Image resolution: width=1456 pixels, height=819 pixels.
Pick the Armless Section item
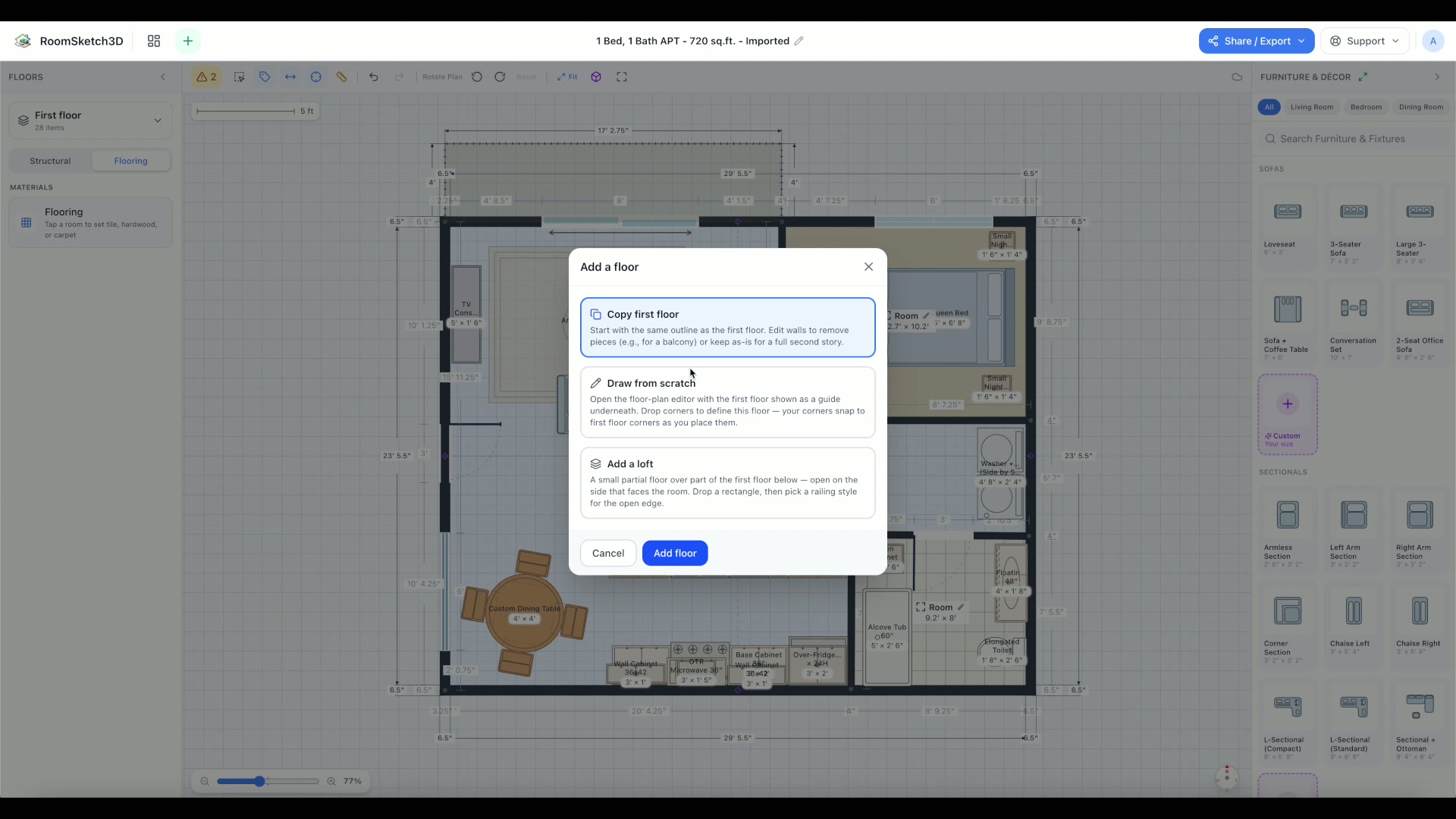(1287, 529)
